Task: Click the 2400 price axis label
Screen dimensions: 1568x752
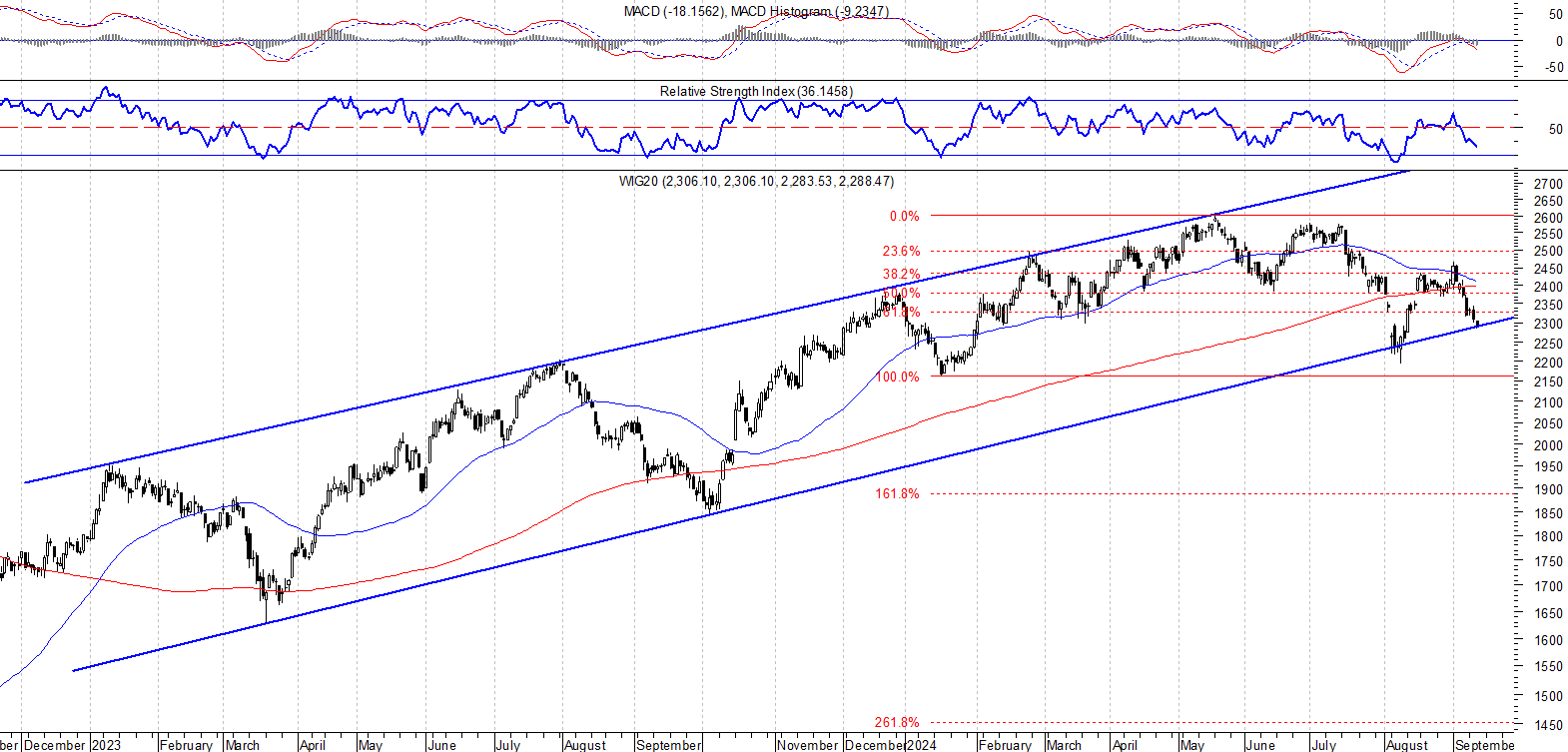Action: point(1548,288)
